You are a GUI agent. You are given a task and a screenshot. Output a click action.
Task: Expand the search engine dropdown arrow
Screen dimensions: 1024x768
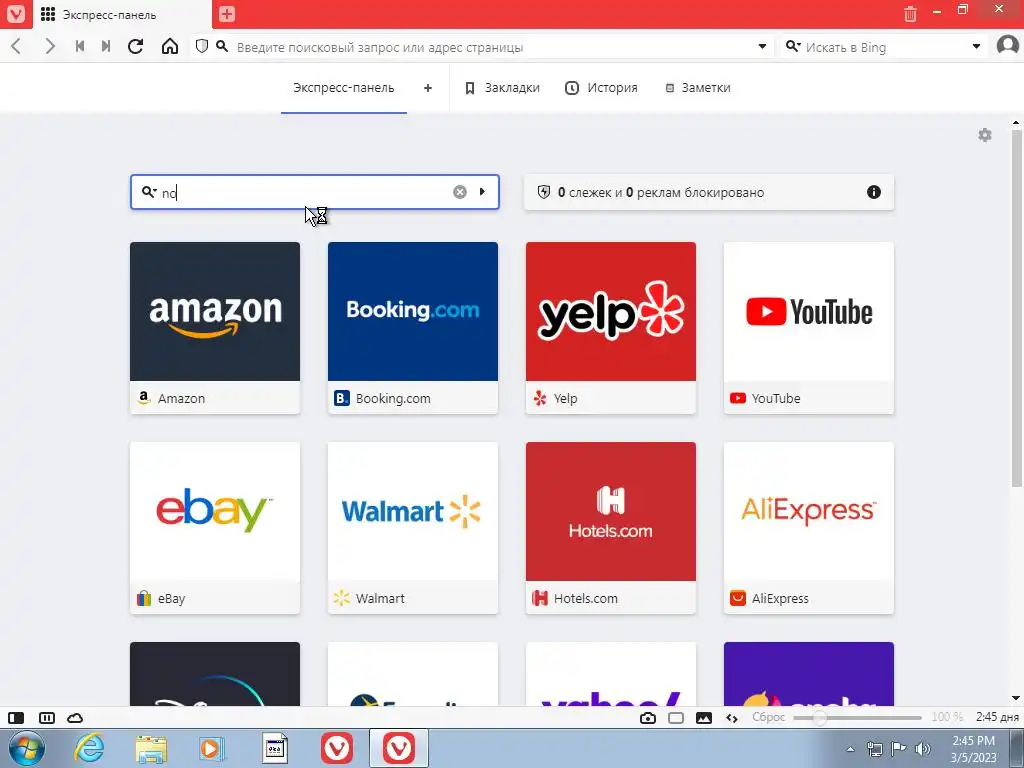coord(976,46)
